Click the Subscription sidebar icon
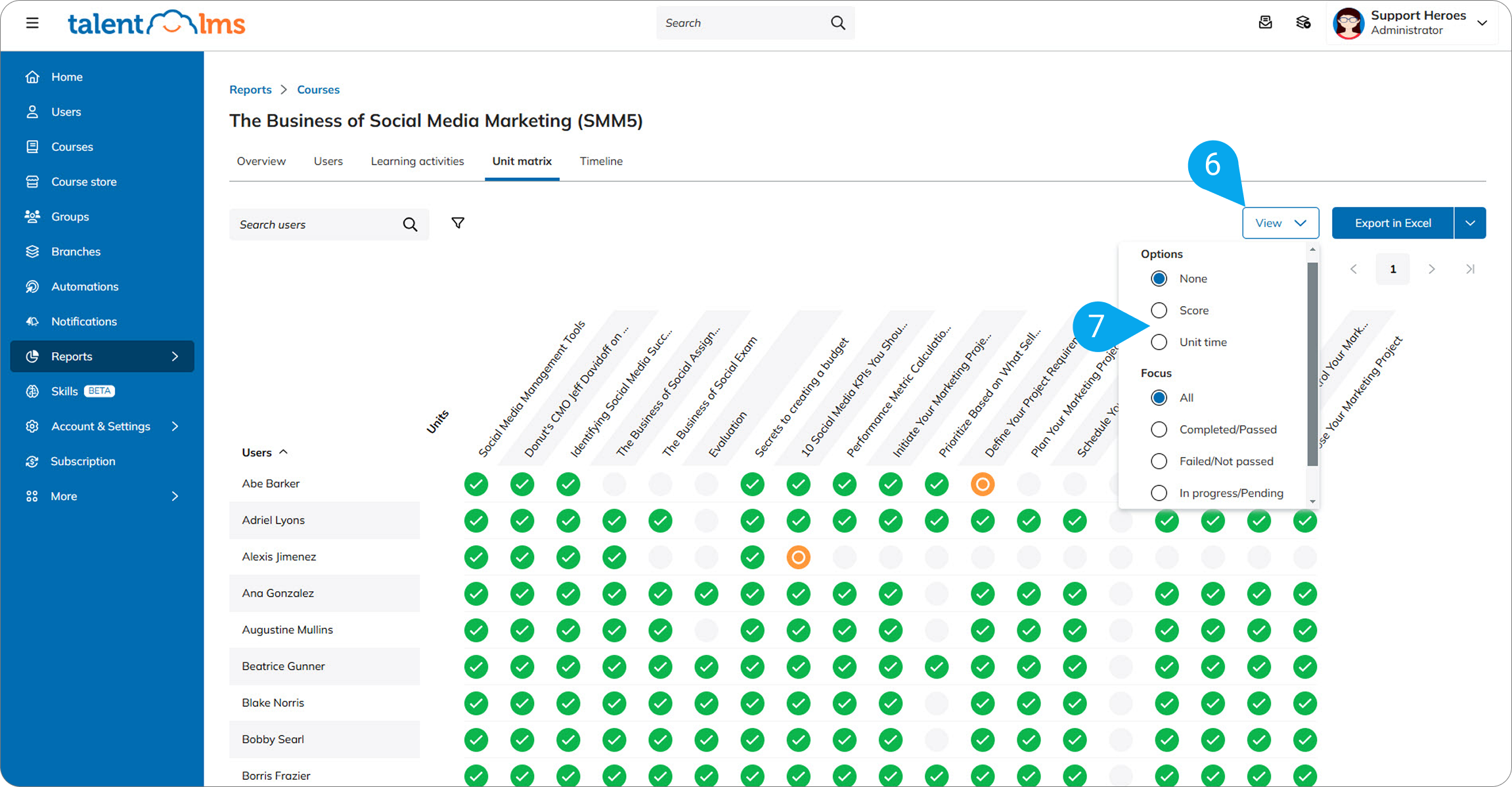1512x787 pixels. (x=32, y=461)
